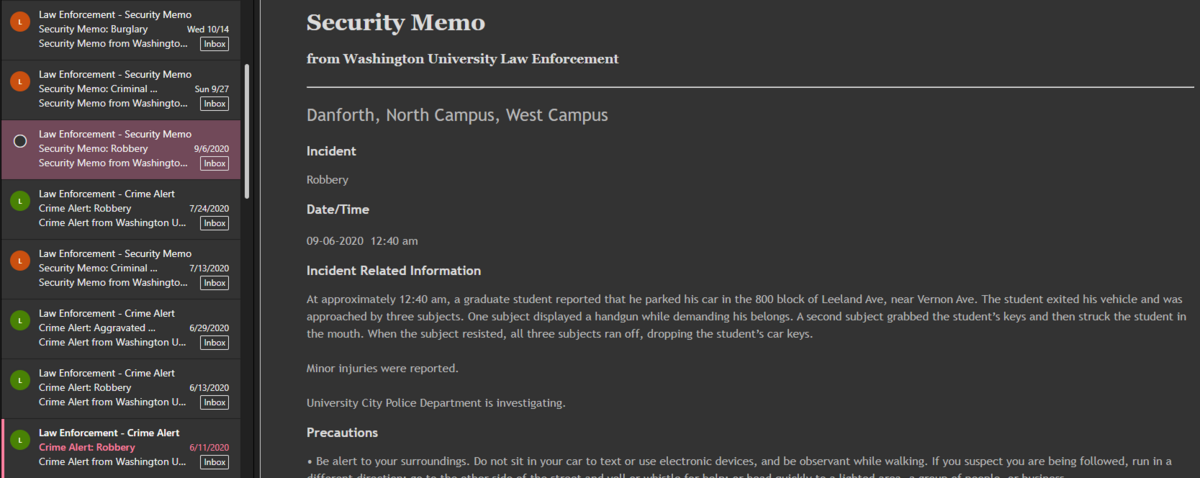Click the avatar on the Aggravated Crime Alert
The image size is (1200, 478).
tap(19, 320)
